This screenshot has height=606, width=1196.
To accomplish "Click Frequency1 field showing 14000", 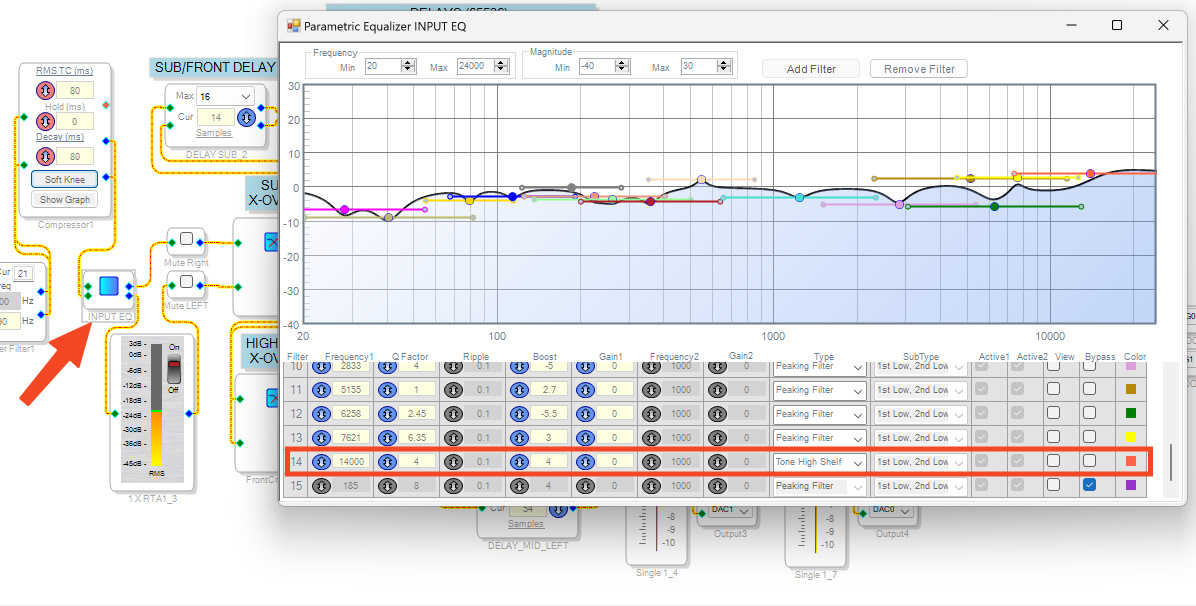I will [352, 462].
